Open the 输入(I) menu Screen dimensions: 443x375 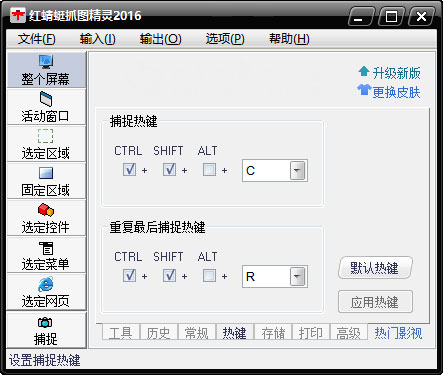coord(98,39)
